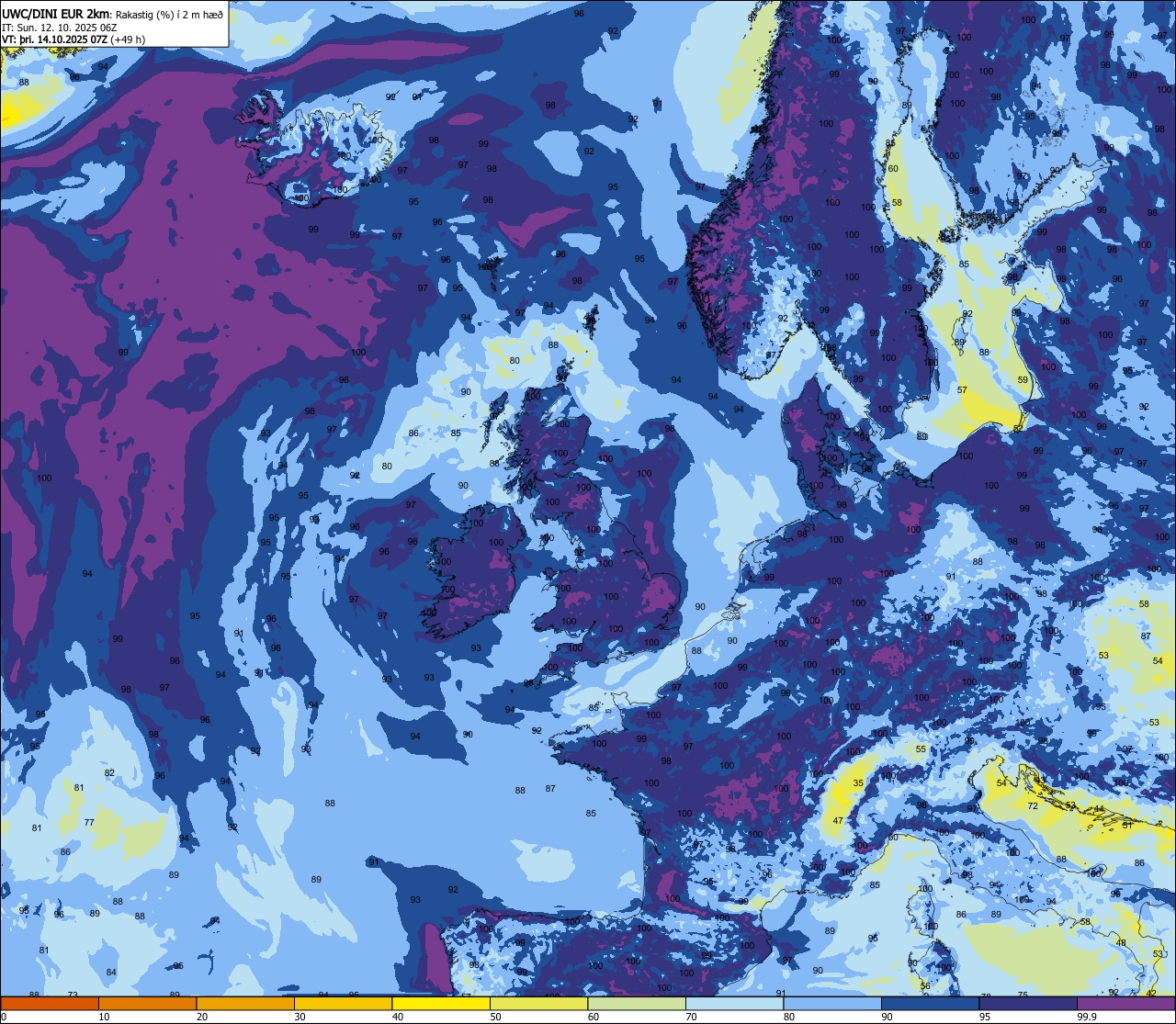1176x1024 pixels.
Task: Click the '10' legend tick label
Action: [x=104, y=1017]
